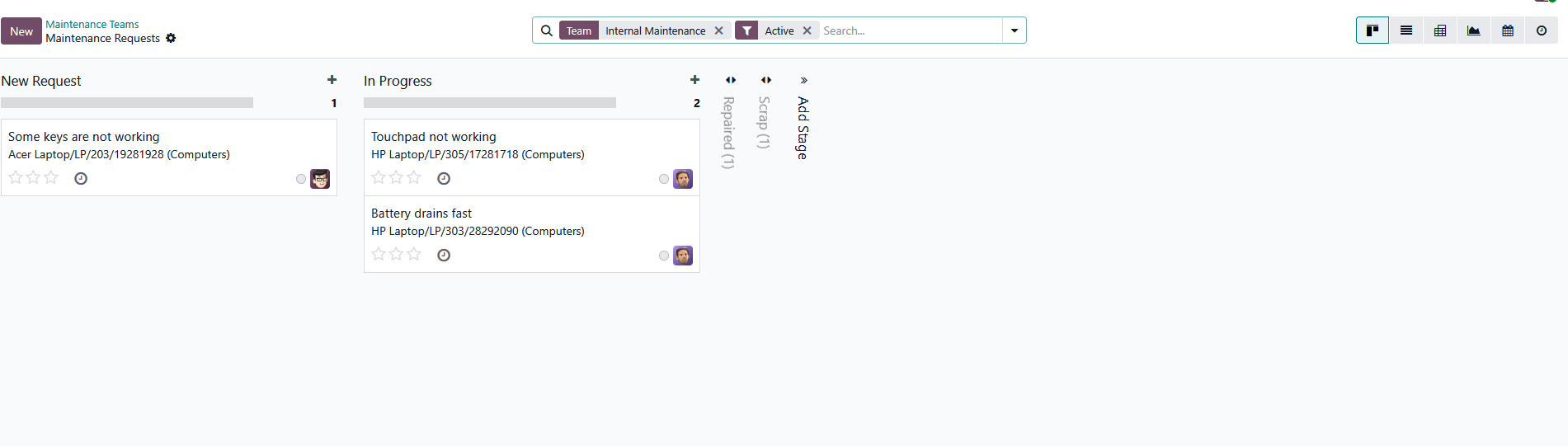The width and height of the screenshot is (1568, 446).
Task: Remove the Internal Maintenance team filter
Action: coord(719,31)
